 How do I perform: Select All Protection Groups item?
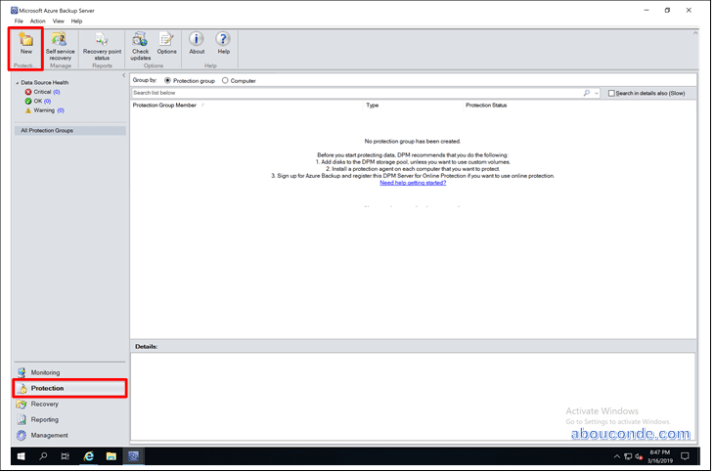49,130
